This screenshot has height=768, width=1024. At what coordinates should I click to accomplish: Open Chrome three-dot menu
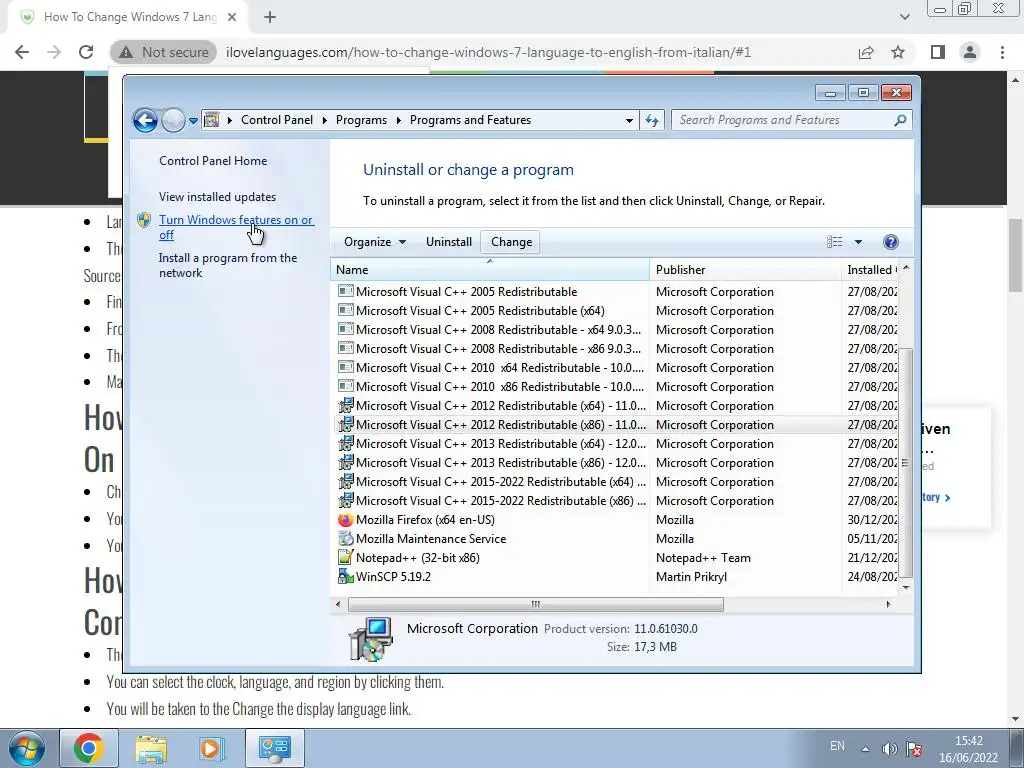click(1002, 52)
